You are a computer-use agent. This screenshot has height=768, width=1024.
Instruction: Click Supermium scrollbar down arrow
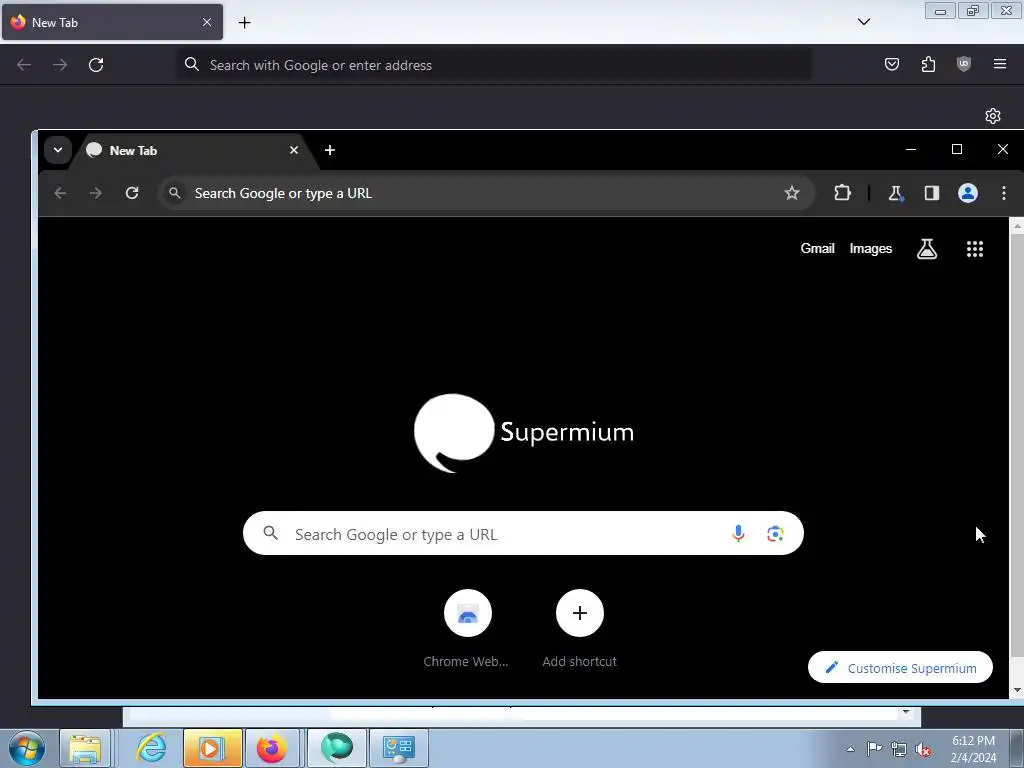click(1017, 690)
